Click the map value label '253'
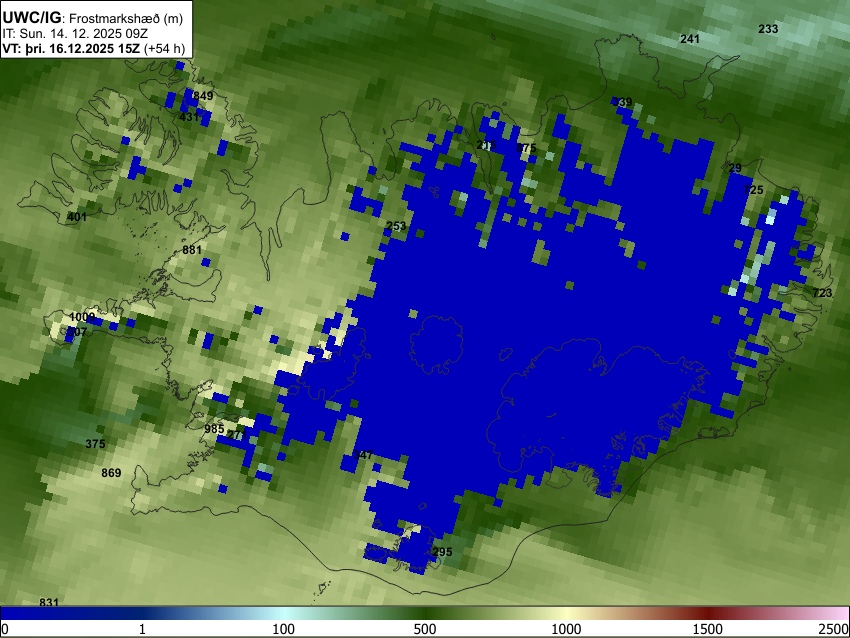The height and width of the screenshot is (638, 850). click(396, 226)
